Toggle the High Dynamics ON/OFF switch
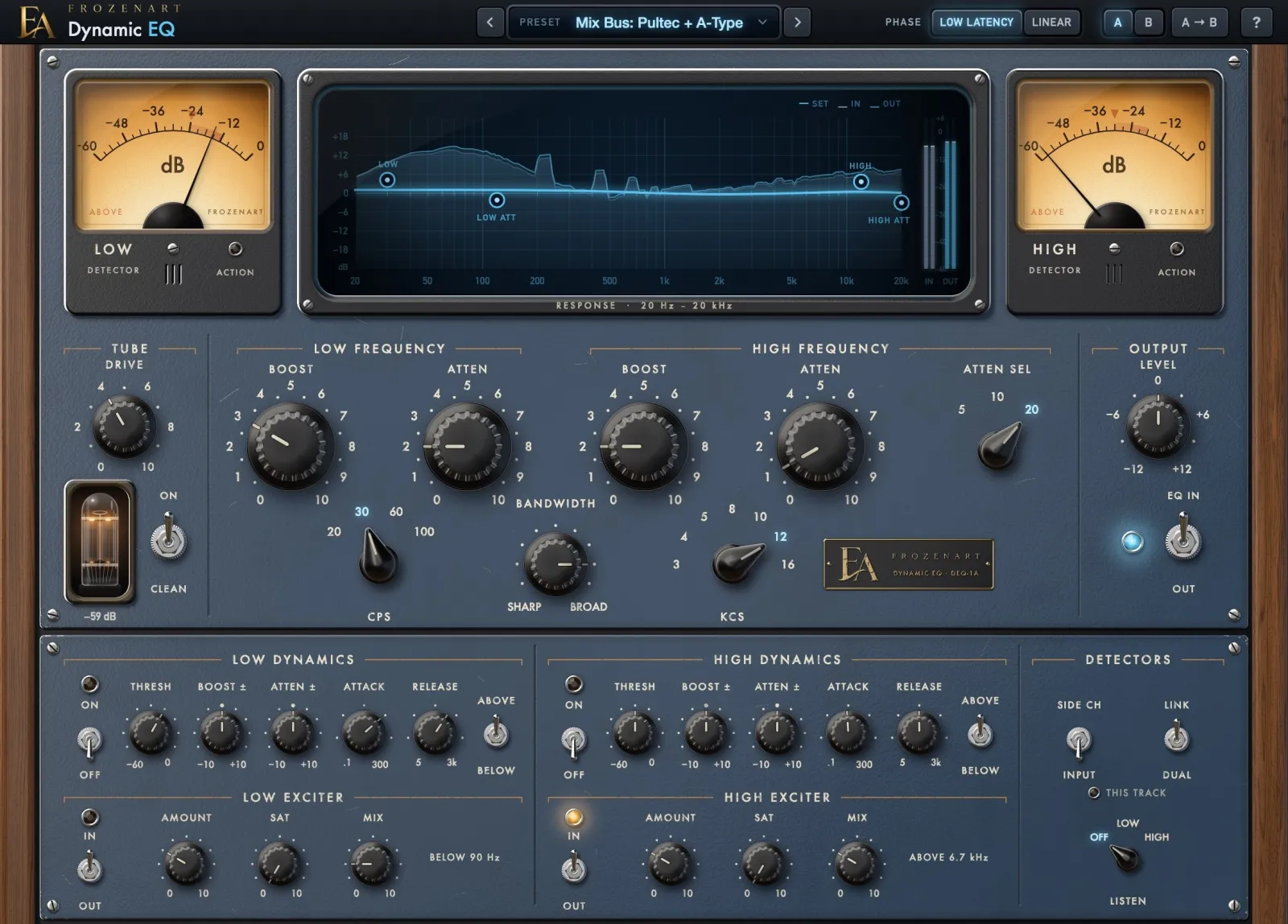The width and height of the screenshot is (1288, 924). (x=573, y=740)
